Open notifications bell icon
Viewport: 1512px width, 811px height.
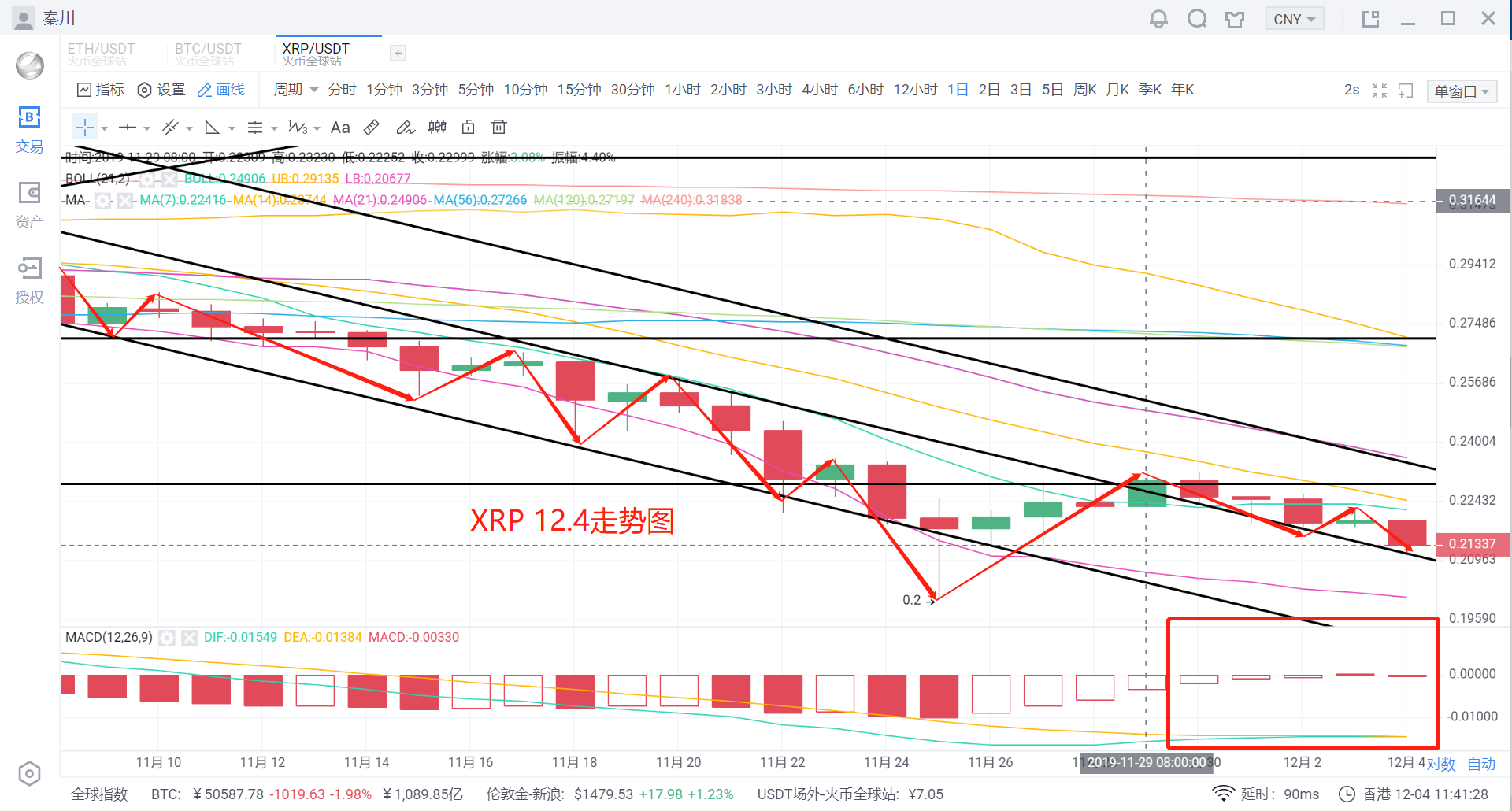[x=1158, y=19]
